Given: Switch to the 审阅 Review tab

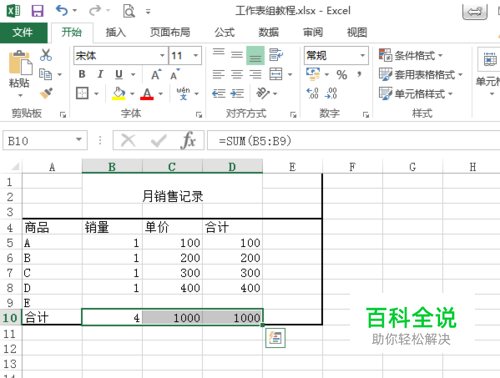Looking at the screenshot, I should [313, 32].
